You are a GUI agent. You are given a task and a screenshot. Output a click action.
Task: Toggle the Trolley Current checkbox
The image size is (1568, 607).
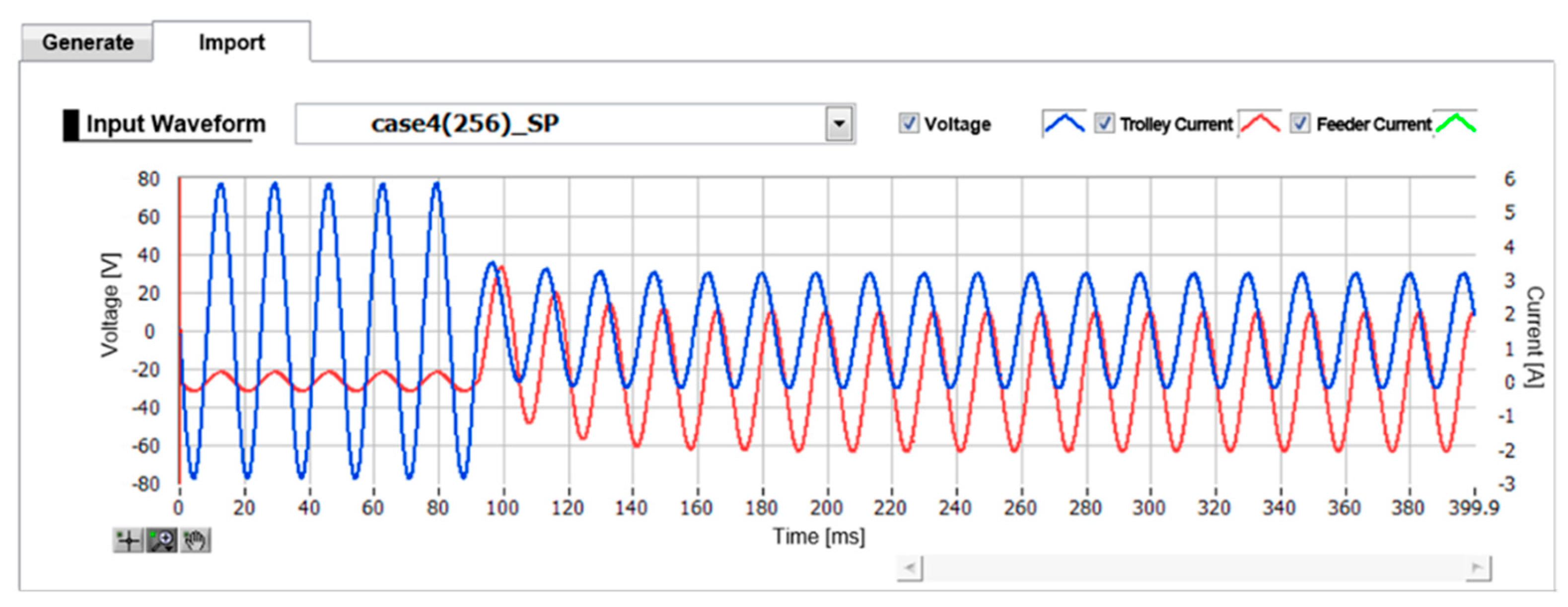[x=1104, y=124]
